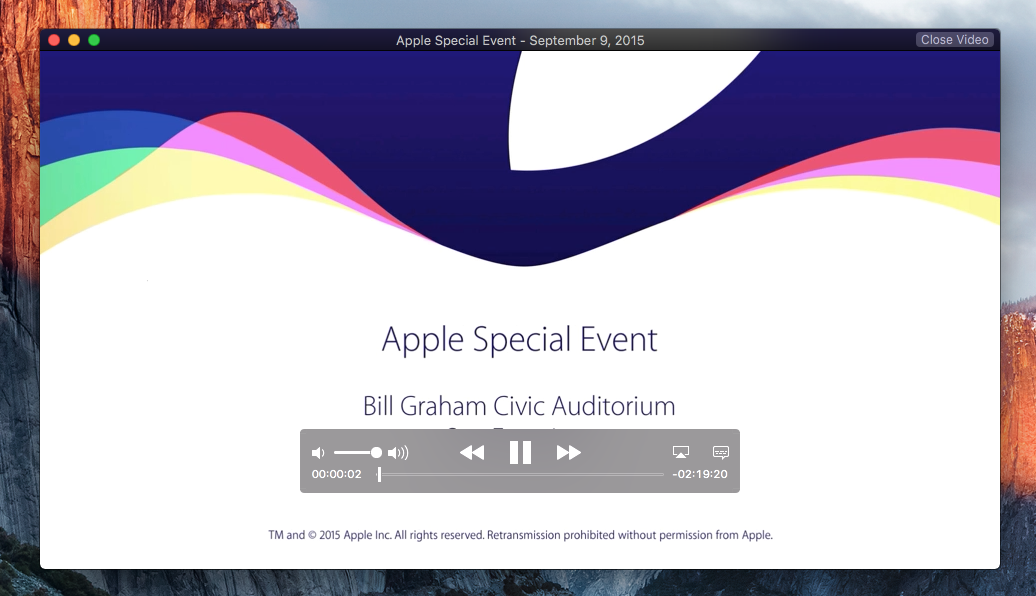
Task: Open the captions language options
Action: point(720,452)
